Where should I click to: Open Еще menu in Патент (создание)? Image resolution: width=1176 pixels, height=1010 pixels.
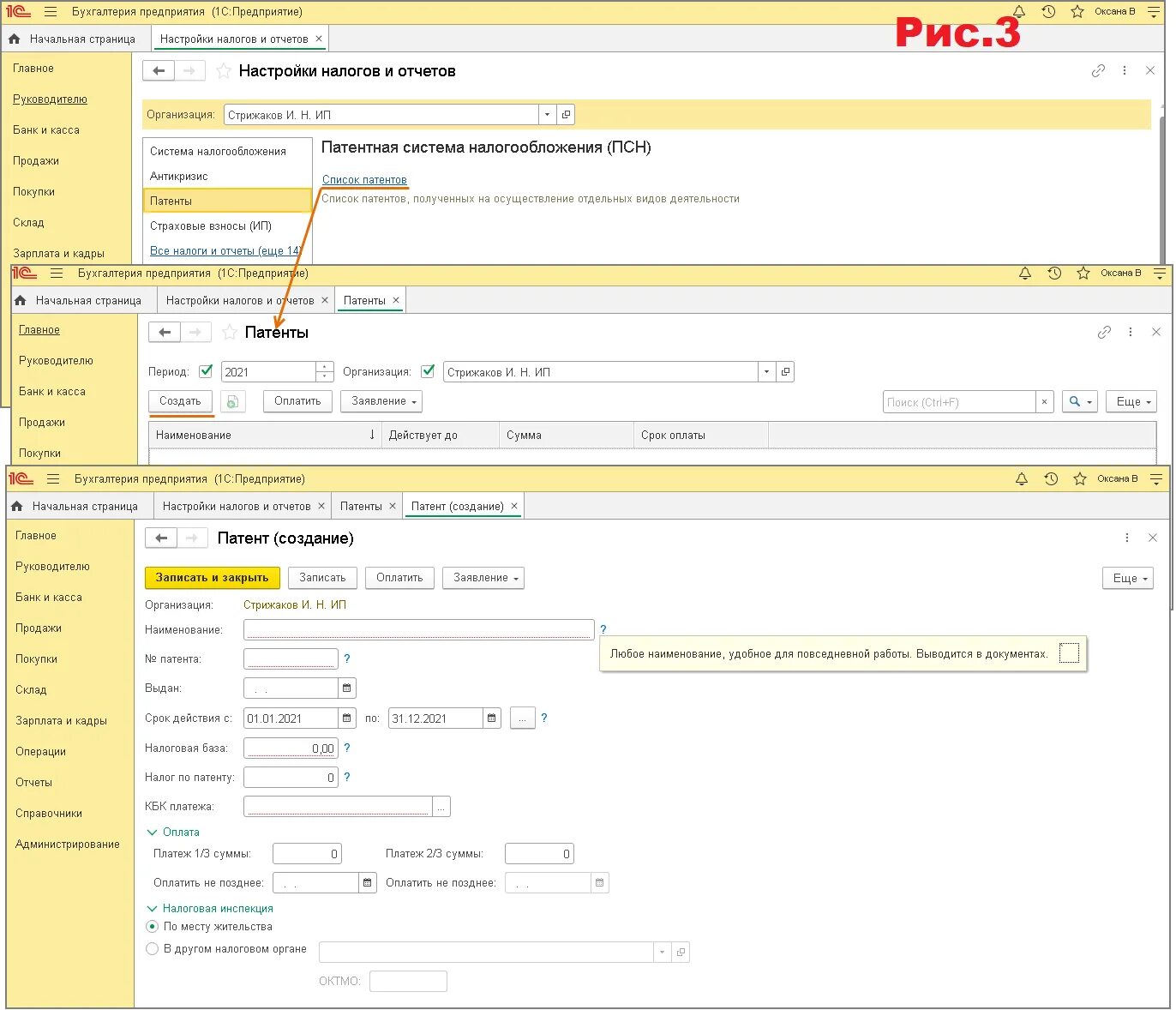[1128, 578]
